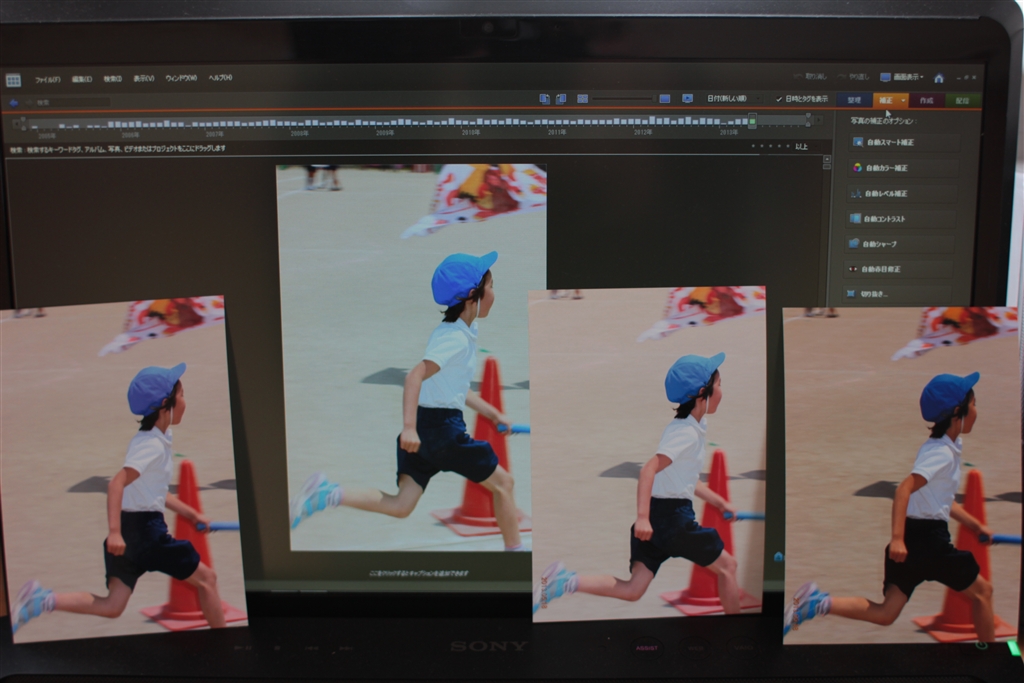Image resolution: width=1024 pixels, height=683 pixels.
Task: Apply 自動スマート補正 auto smart fix
Action: click(904, 142)
